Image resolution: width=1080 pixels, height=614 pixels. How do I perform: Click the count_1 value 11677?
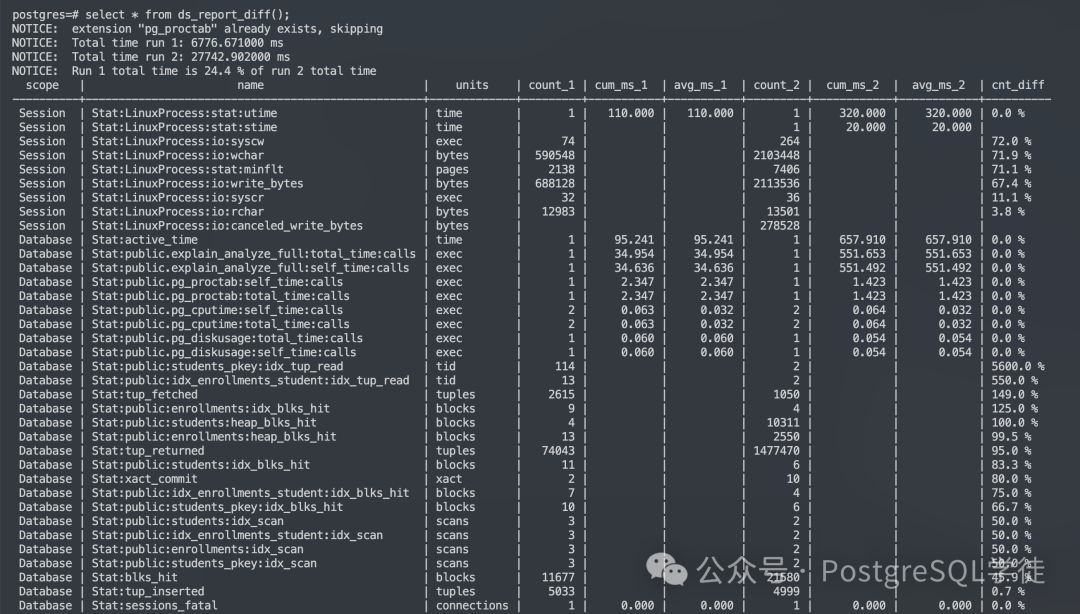pos(559,577)
